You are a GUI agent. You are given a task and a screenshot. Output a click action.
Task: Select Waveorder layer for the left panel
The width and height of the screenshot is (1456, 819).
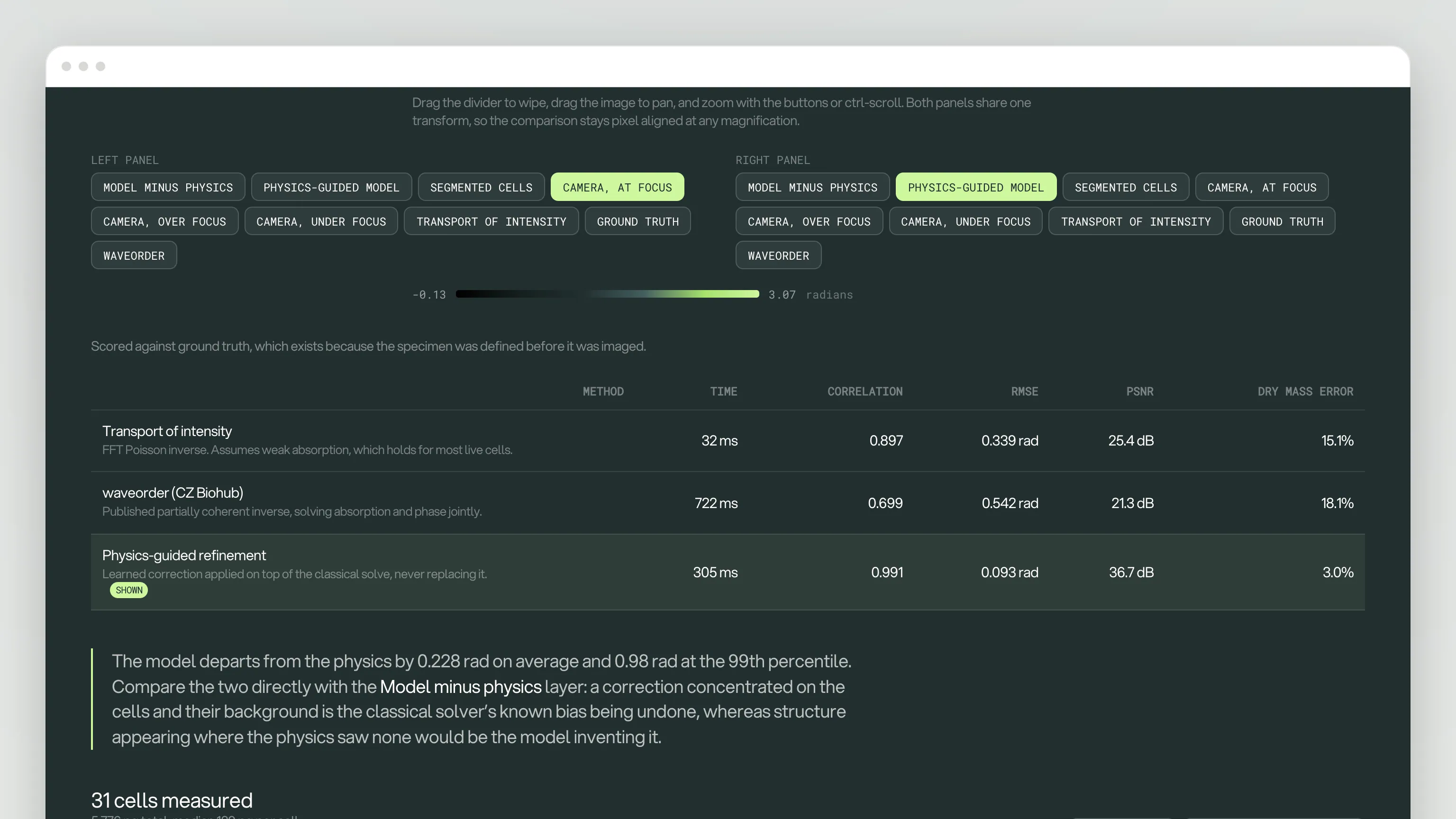pyautogui.click(x=134, y=255)
